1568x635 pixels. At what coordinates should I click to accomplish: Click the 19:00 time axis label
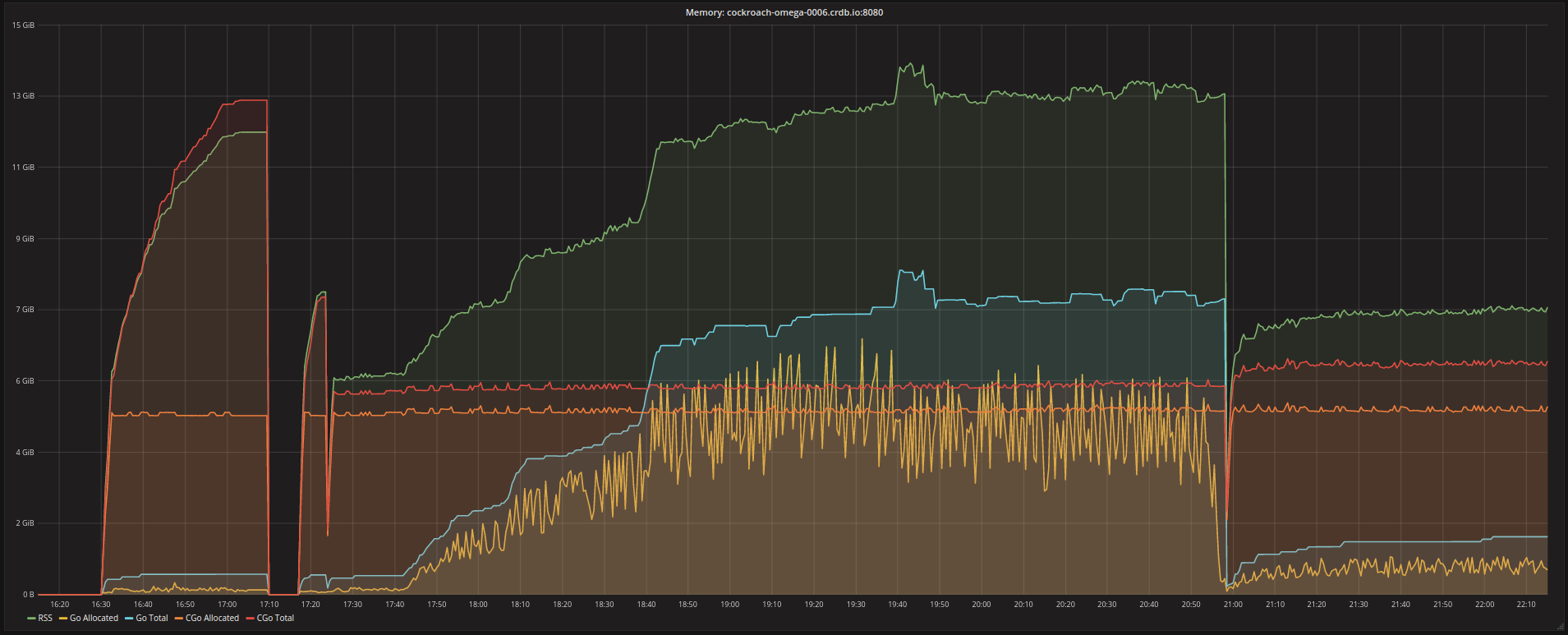pos(730,605)
